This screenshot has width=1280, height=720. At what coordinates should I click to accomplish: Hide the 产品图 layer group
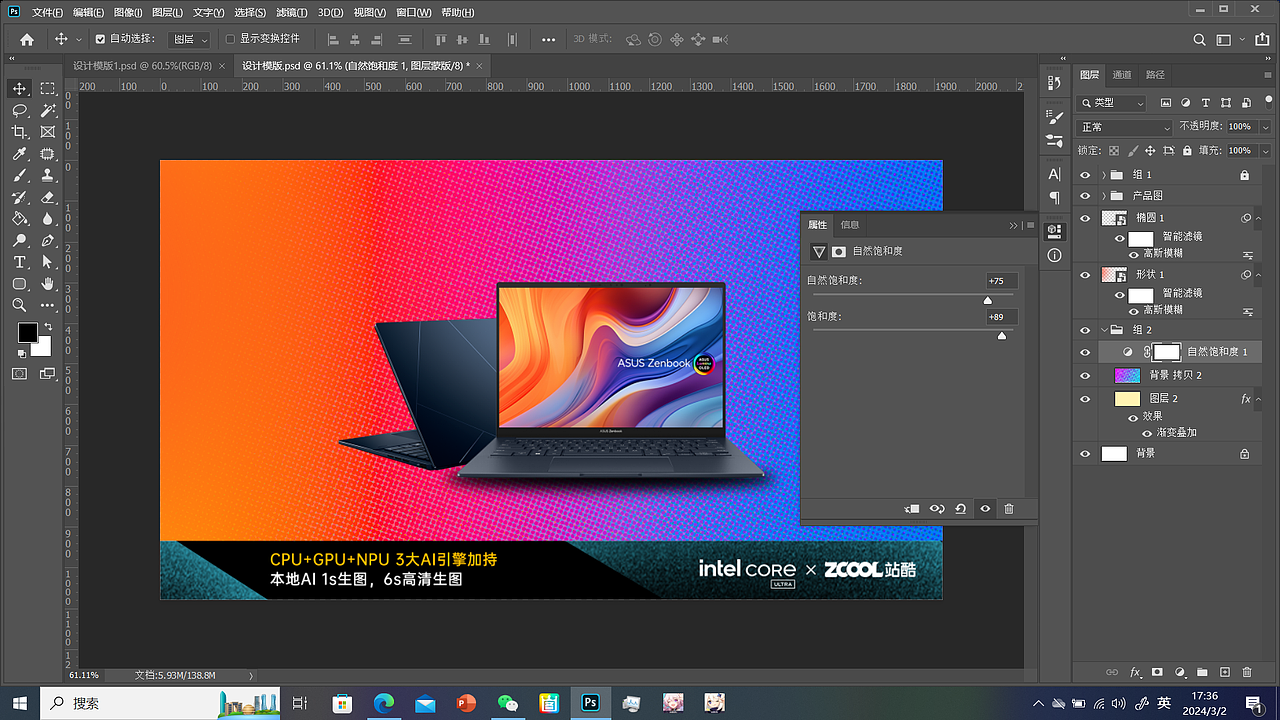click(x=1086, y=196)
